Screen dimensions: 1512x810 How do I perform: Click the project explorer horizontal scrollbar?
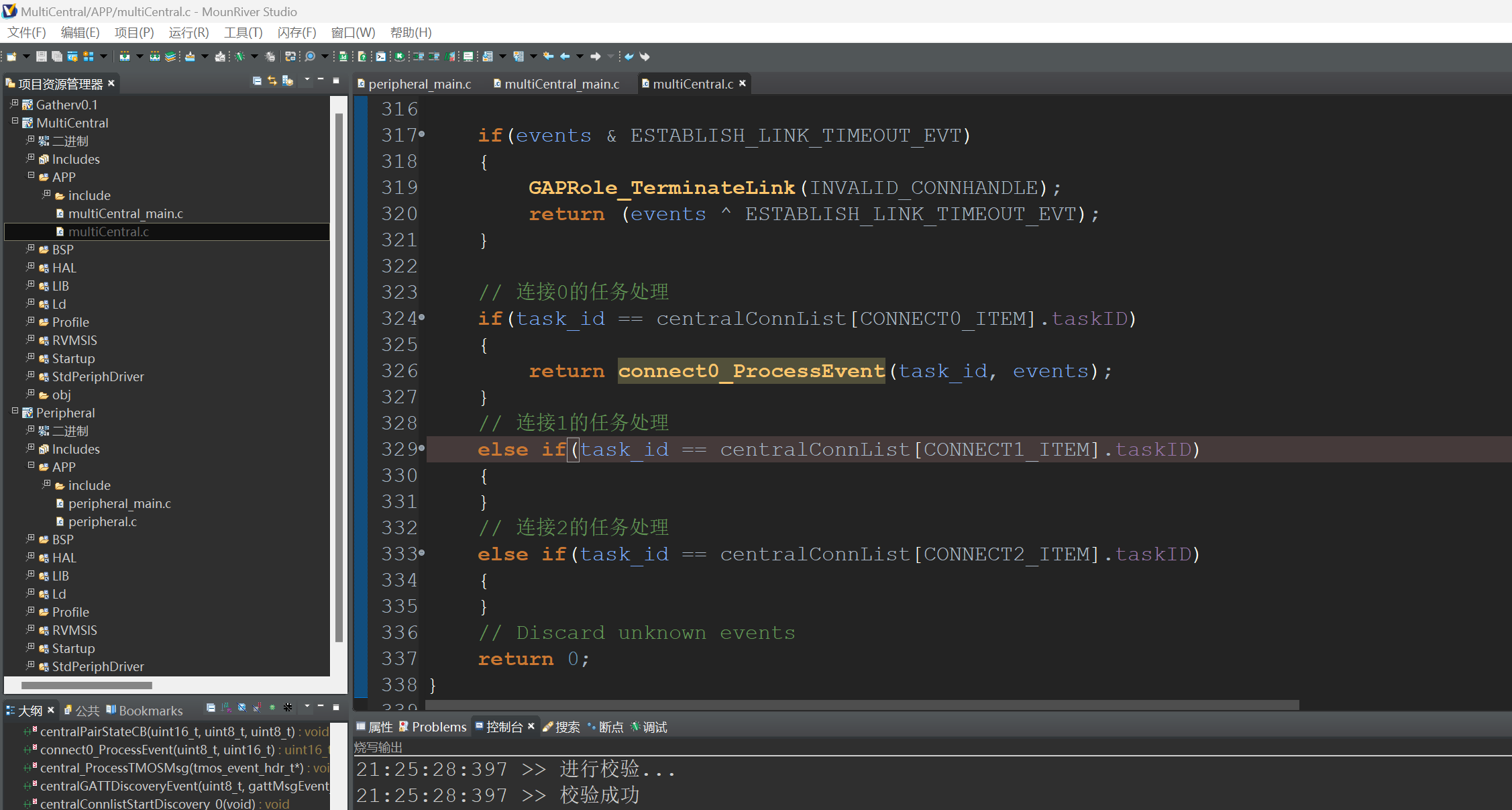click(87, 685)
